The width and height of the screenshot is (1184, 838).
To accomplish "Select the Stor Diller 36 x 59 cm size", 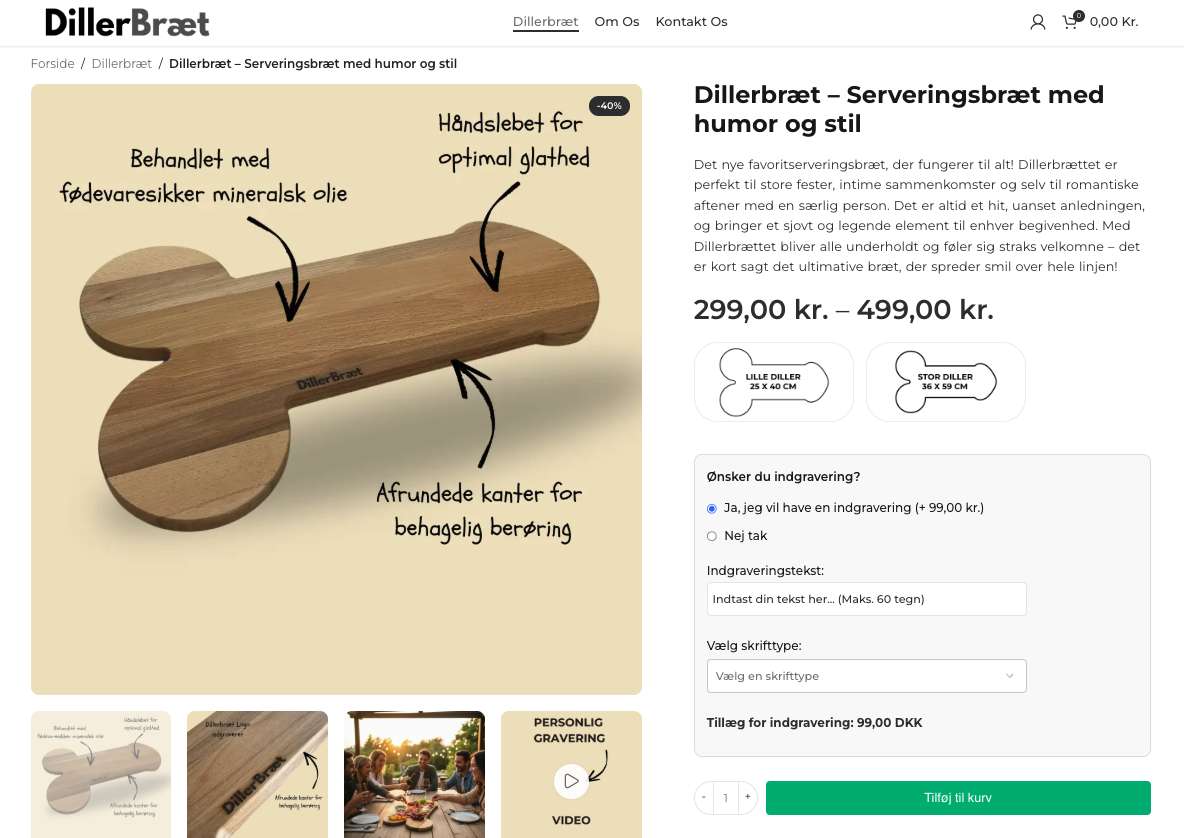I will pos(946,382).
